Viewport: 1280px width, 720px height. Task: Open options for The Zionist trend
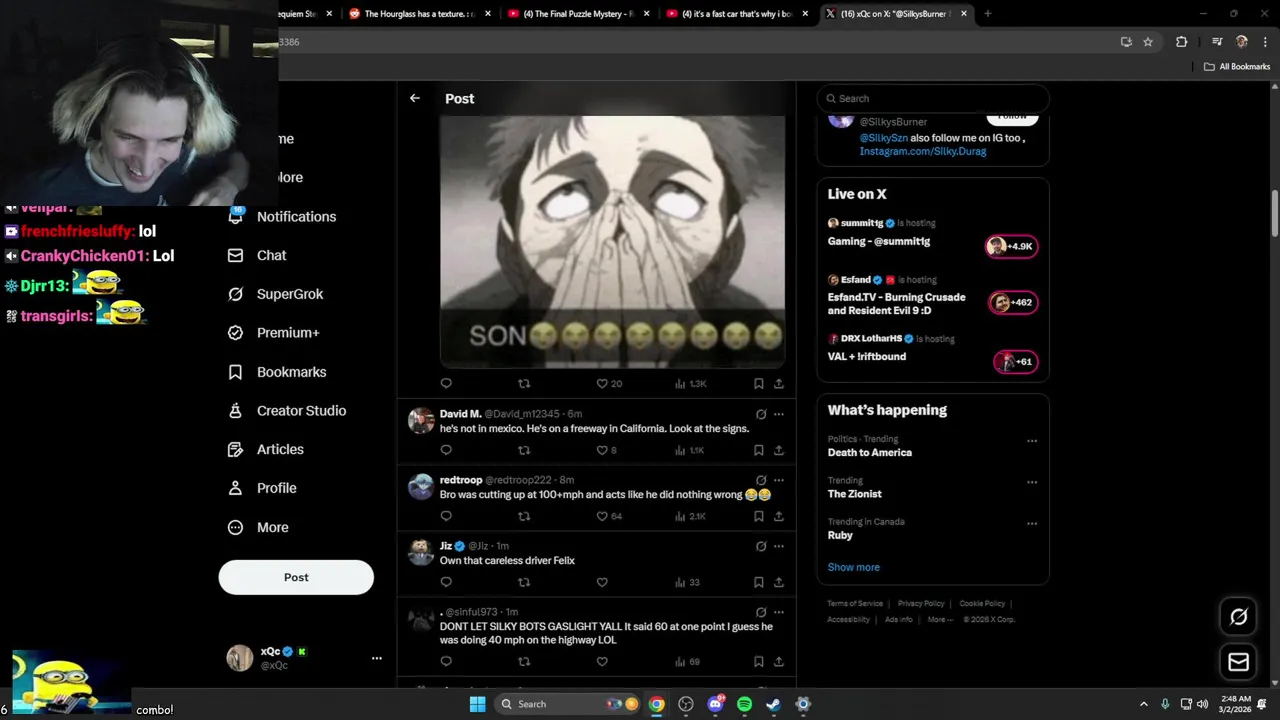pyautogui.click(x=1032, y=482)
